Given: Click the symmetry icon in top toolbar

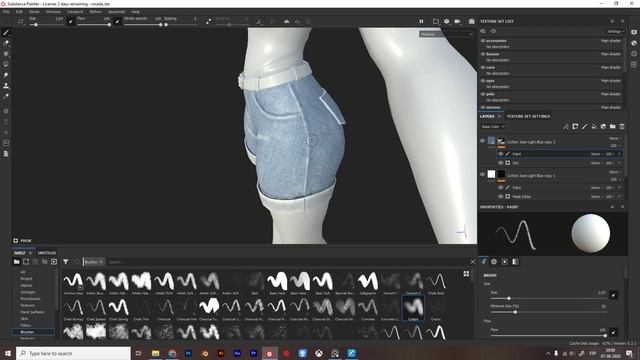Looking at the screenshot, I should click(287, 21).
